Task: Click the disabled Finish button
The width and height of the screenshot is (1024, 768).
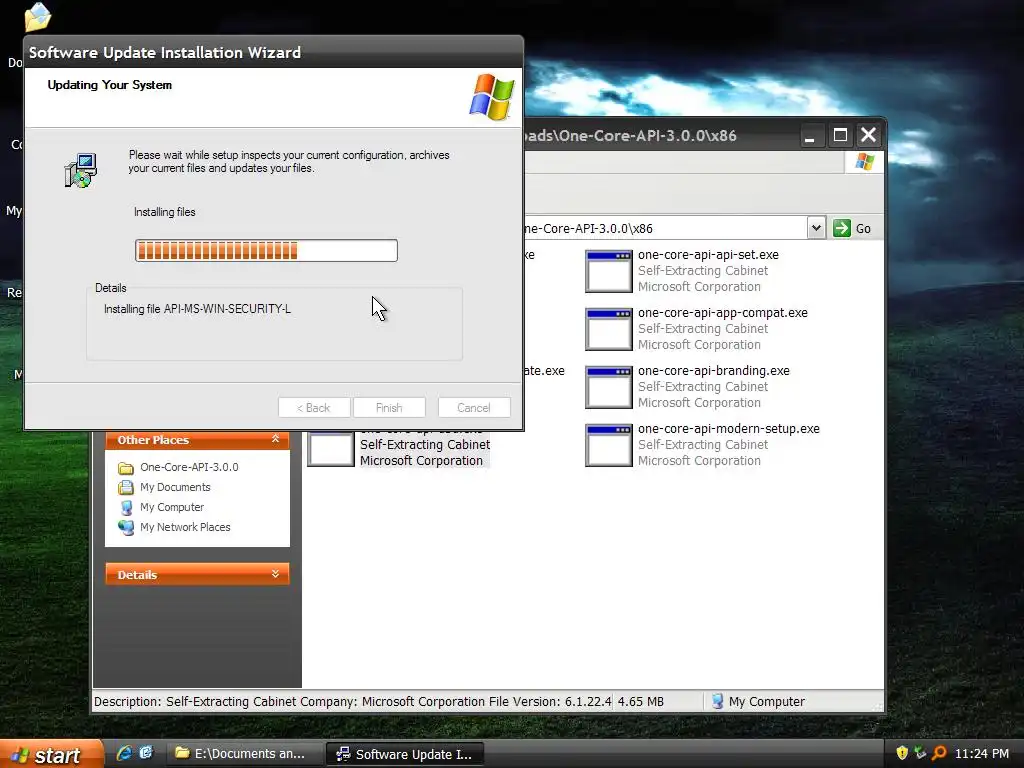Action: (x=389, y=408)
